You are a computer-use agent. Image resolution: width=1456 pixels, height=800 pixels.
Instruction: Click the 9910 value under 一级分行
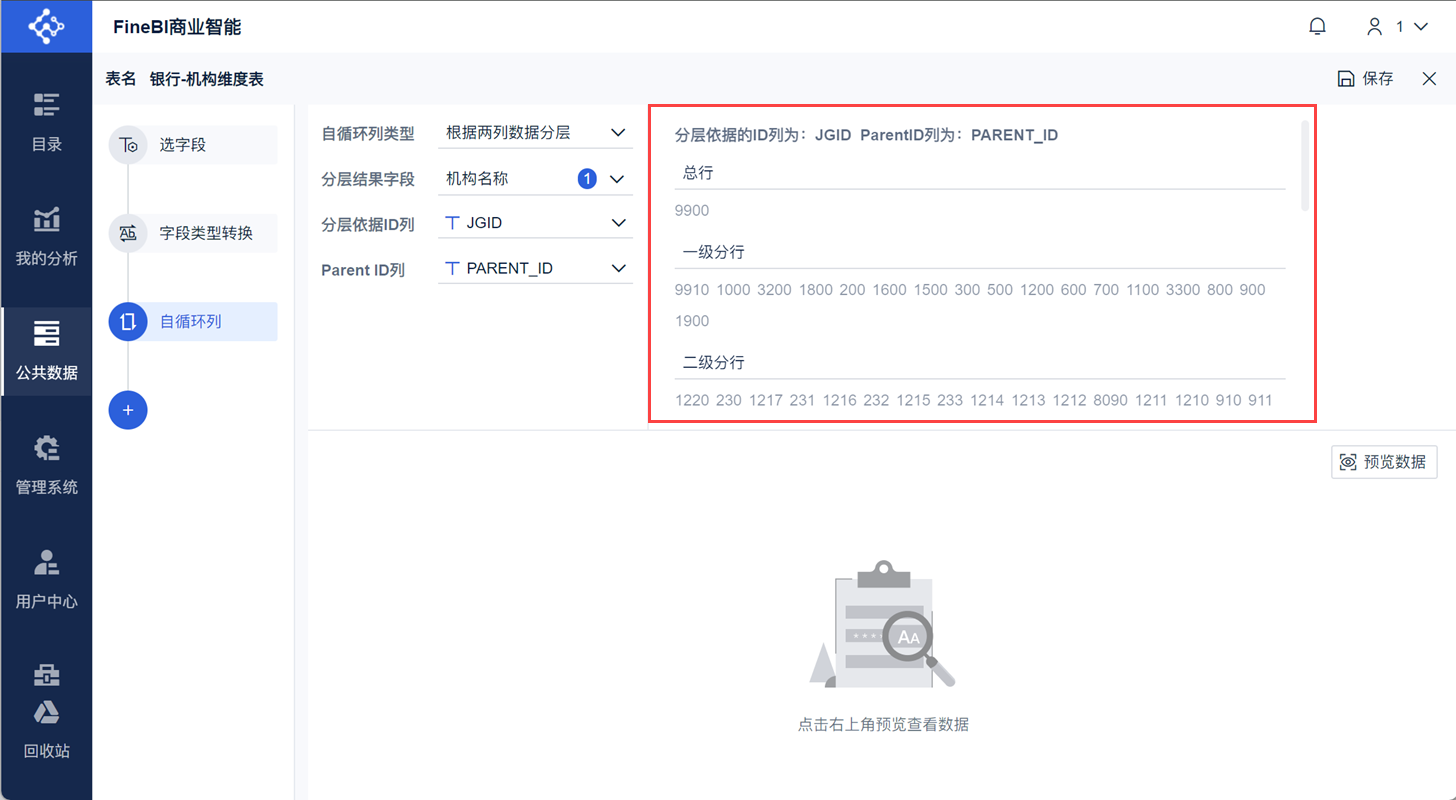(x=692, y=290)
